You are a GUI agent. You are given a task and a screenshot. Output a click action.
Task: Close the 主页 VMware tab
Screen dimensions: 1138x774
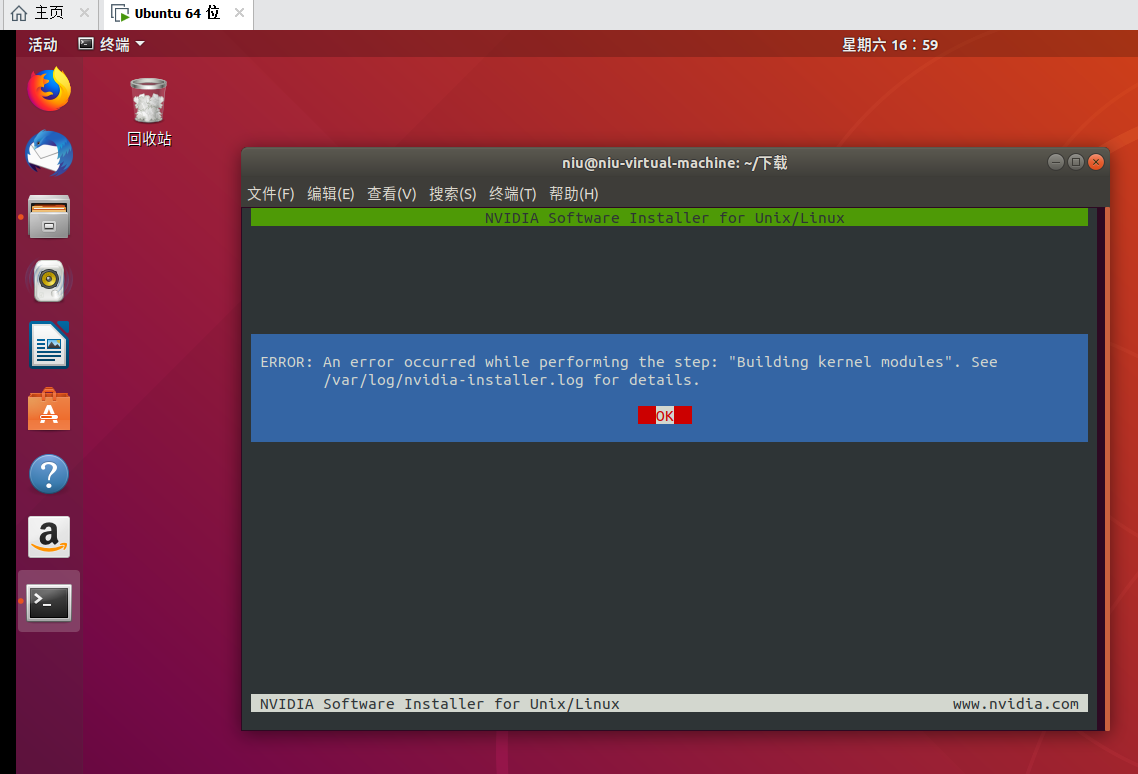click(x=84, y=13)
